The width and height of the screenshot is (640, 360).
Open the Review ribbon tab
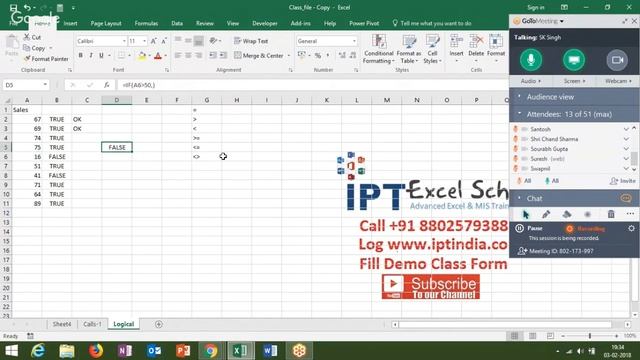pos(204,23)
